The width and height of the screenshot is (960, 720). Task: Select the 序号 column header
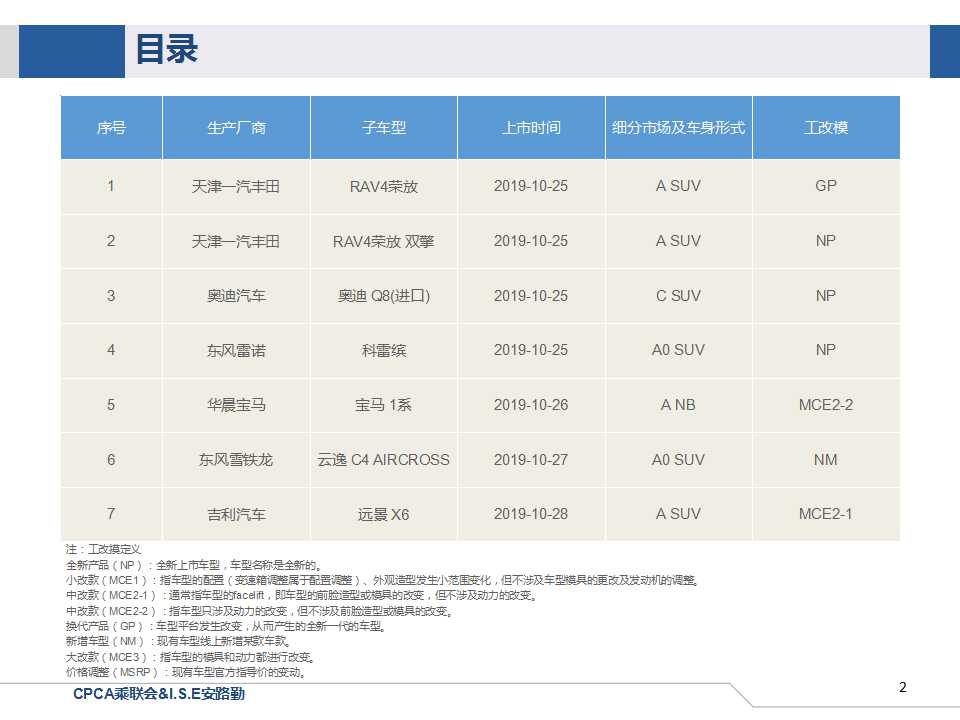pyautogui.click(x=111, y=127)
